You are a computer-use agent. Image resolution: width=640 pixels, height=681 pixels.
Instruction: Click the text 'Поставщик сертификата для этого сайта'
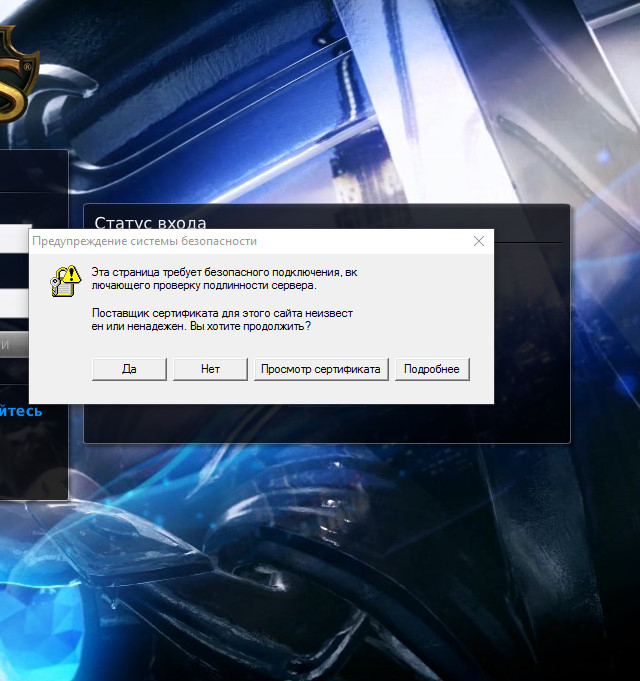click(x=198, y=313)
